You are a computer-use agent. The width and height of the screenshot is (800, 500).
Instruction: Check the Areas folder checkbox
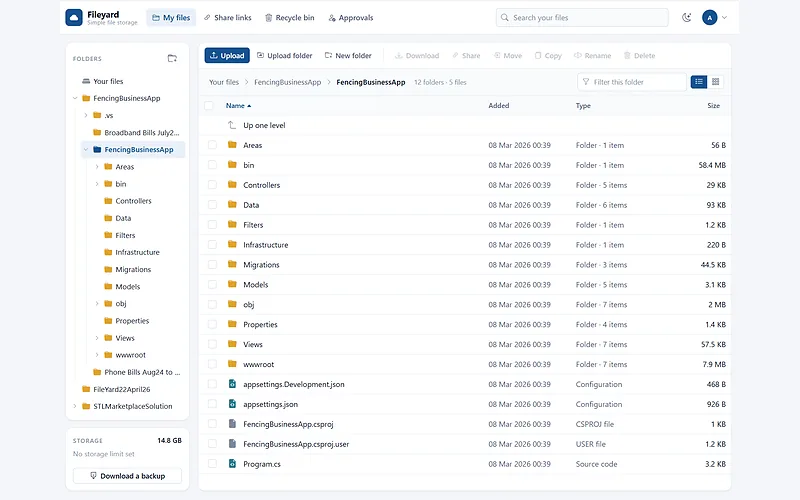[x=212, y=145]
